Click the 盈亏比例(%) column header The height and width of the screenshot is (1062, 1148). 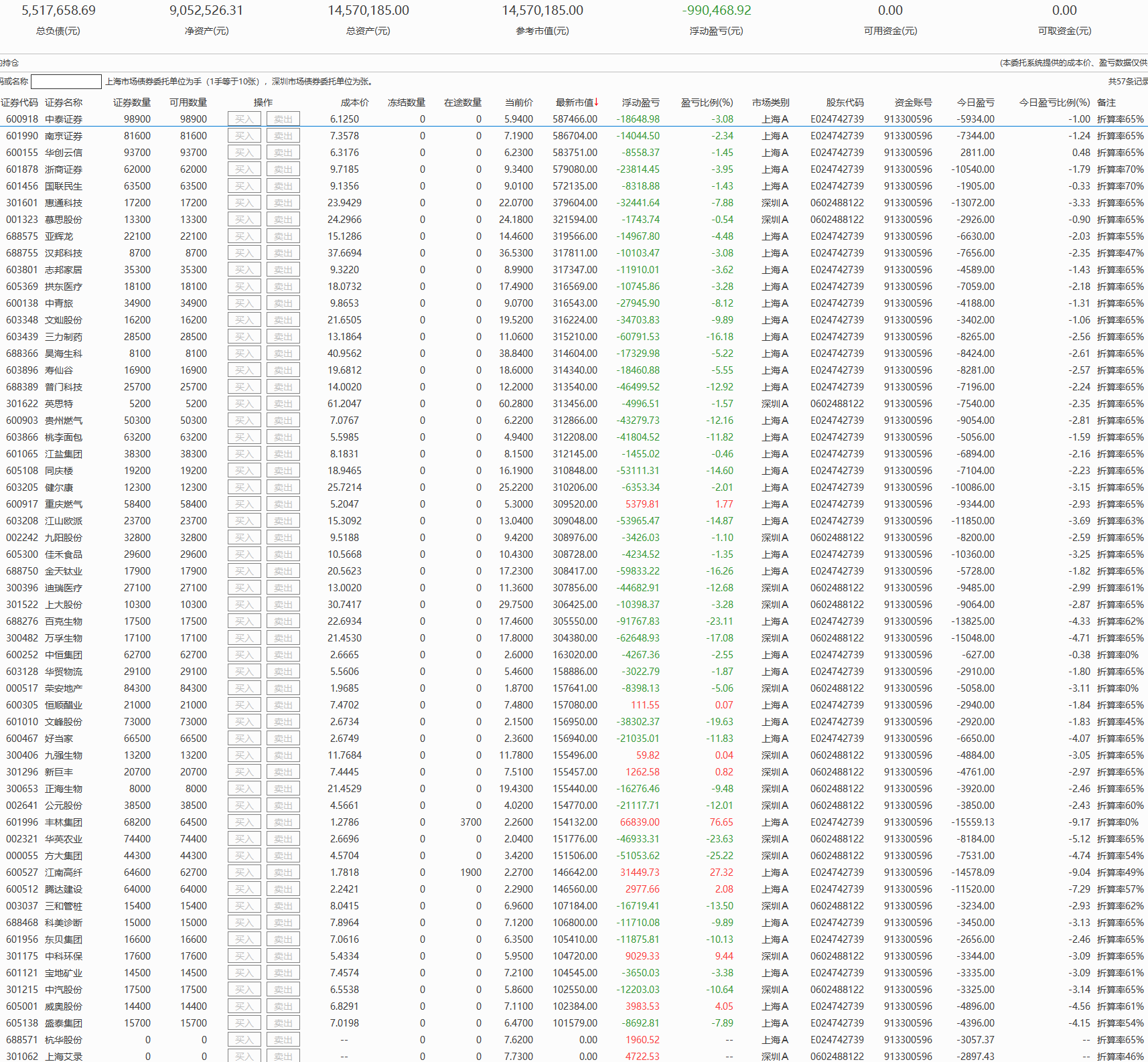707,102
